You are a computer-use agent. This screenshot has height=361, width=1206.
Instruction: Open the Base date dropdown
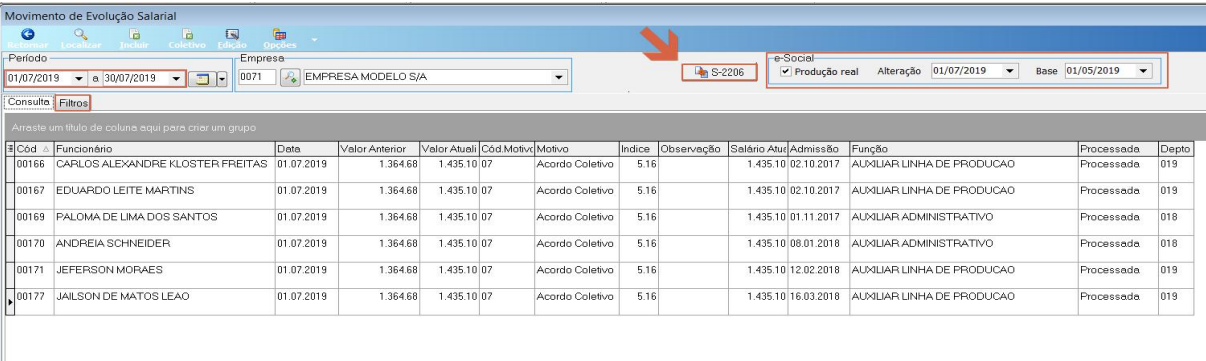1143,71
